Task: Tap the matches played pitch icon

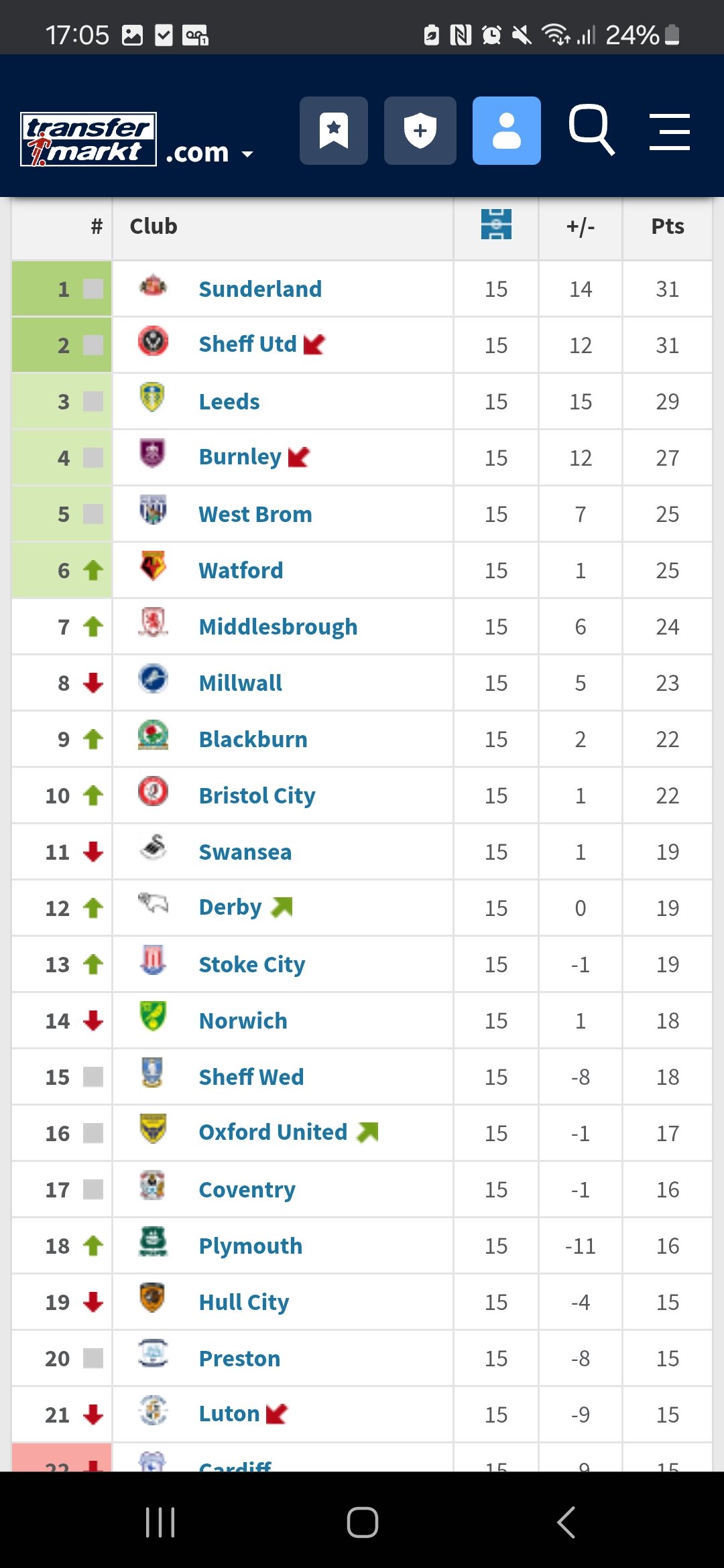Action: (x=496, y=224)
